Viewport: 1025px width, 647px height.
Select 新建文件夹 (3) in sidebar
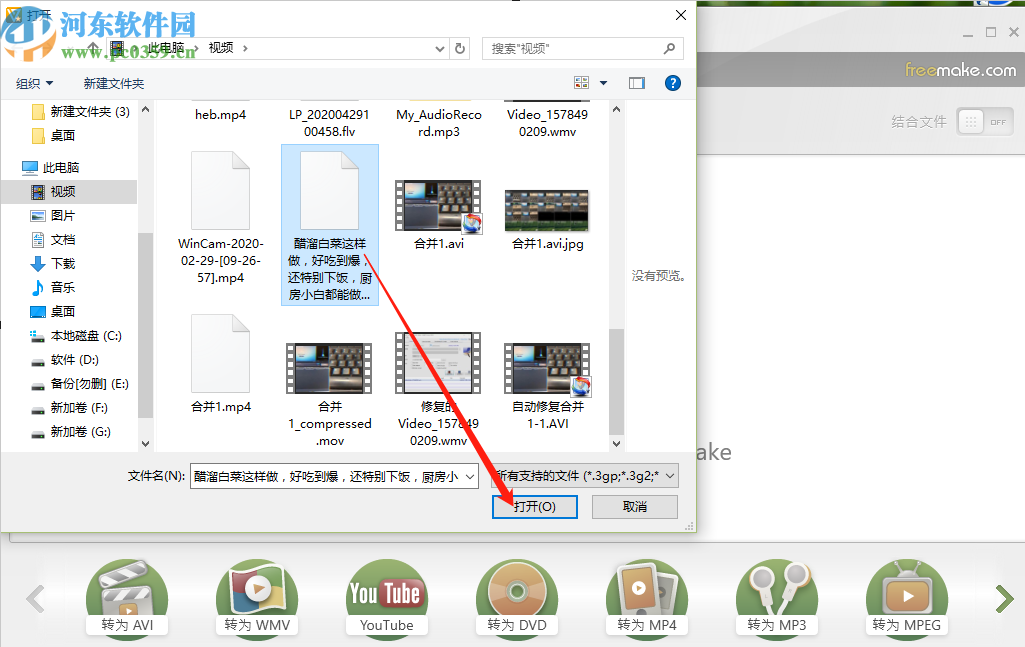81,112
